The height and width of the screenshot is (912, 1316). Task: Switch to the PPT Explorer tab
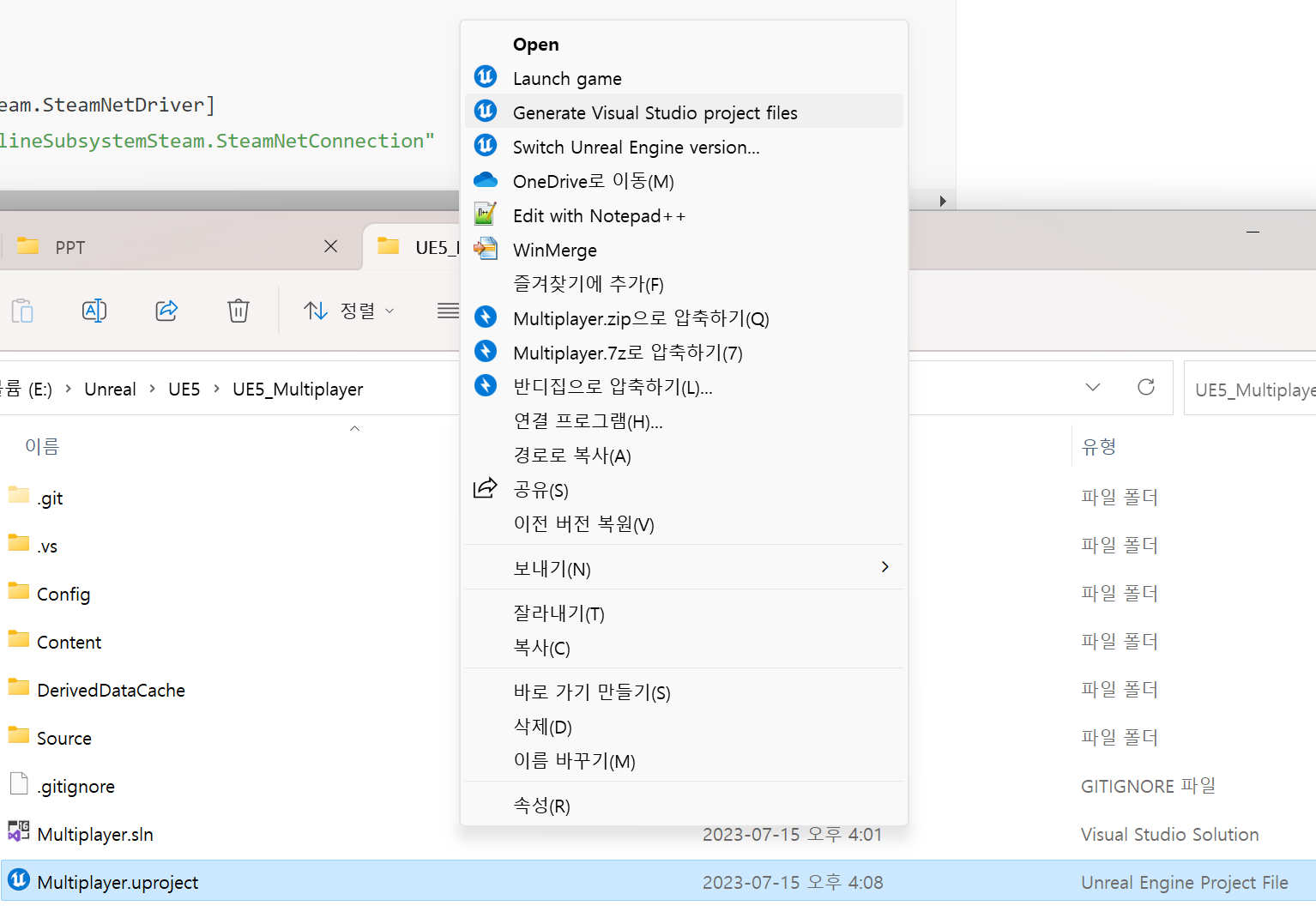(x=178, y=247)
